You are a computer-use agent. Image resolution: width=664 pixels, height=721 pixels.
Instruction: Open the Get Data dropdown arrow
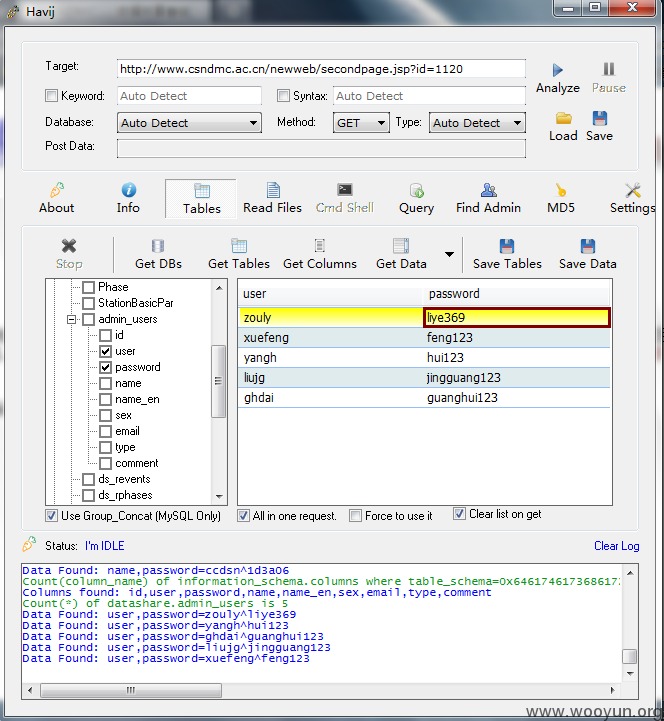449,254
